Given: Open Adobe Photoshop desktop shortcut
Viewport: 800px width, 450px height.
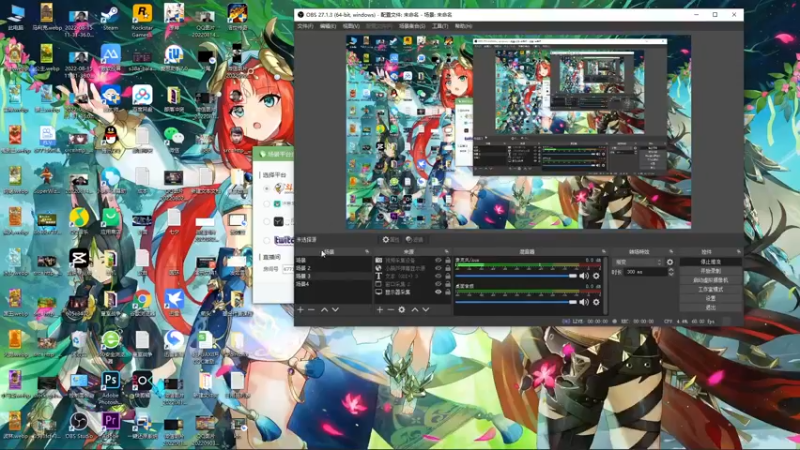Looking at the screenshot, I should pos(110,381).
